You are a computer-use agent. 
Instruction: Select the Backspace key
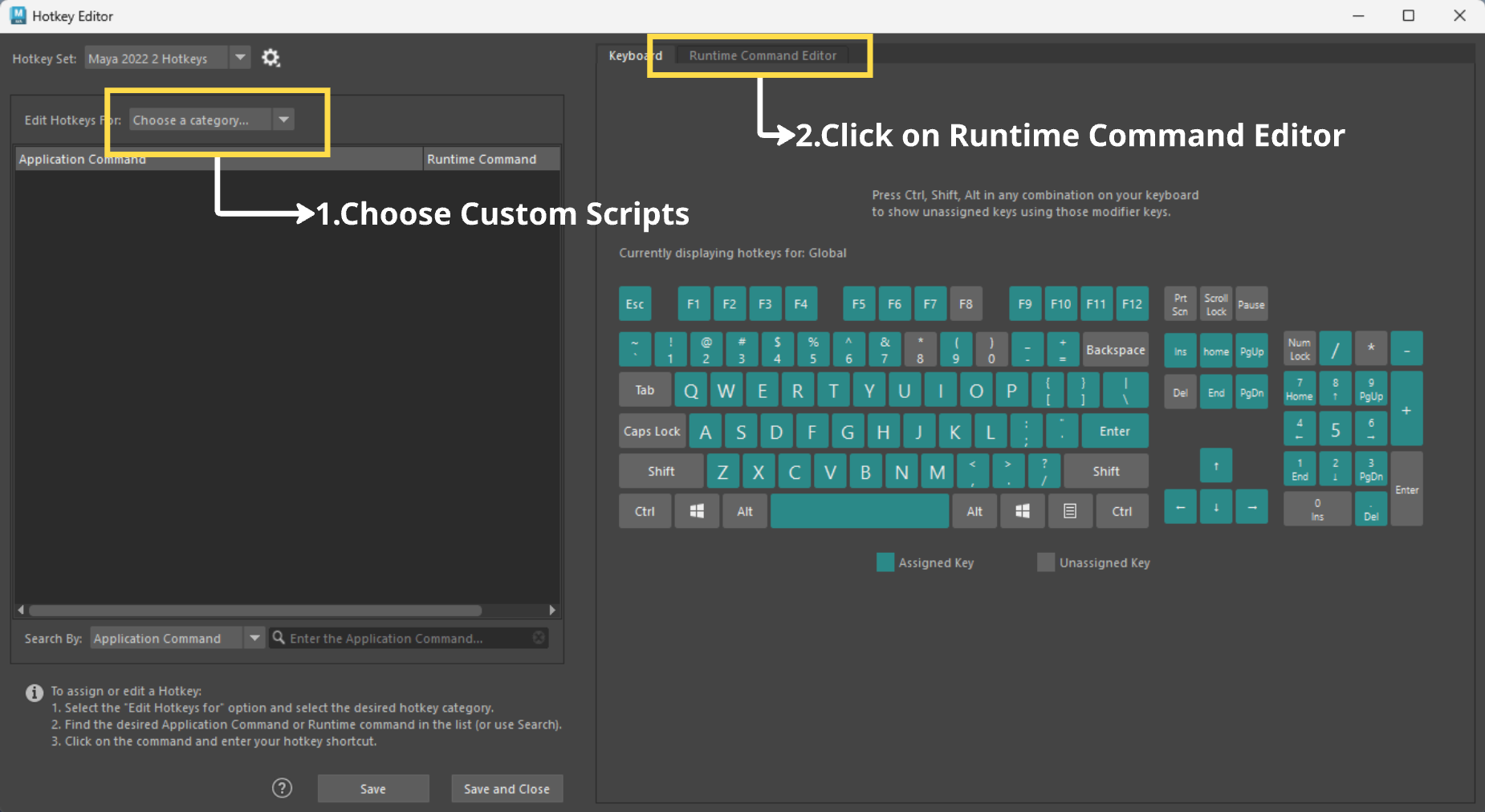(1116, 350)
